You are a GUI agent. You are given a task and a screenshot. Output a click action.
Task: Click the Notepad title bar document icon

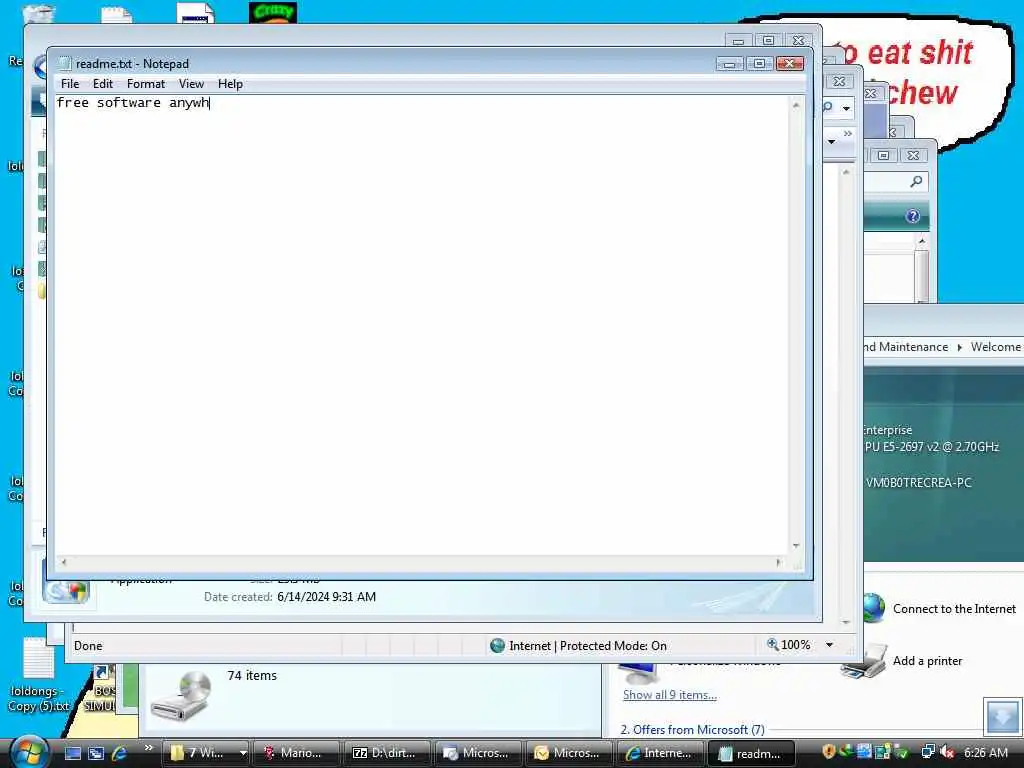[64, 63]
